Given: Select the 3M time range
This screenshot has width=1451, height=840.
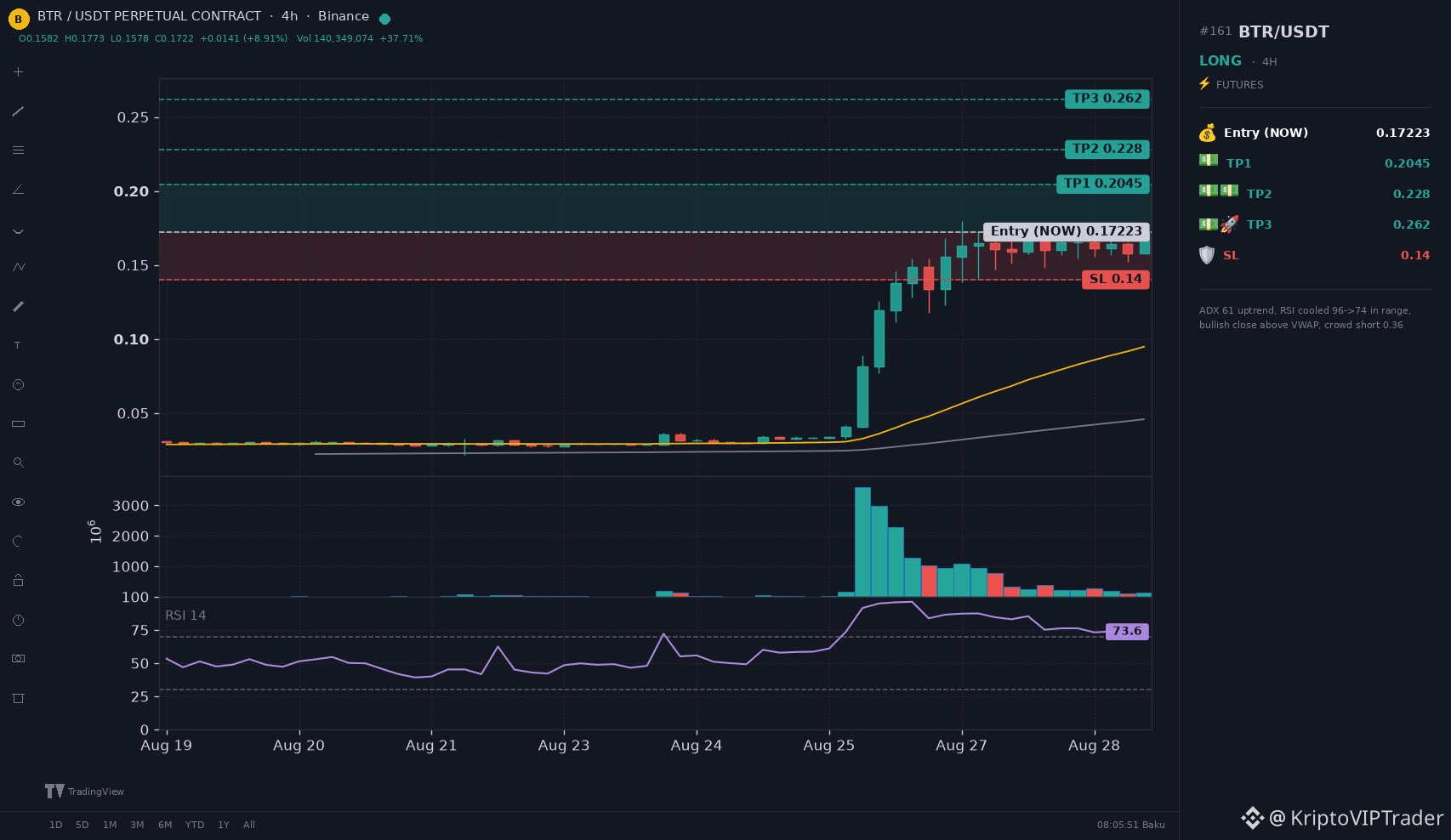Looking at the screenshot, I should [x=137, y=825].
